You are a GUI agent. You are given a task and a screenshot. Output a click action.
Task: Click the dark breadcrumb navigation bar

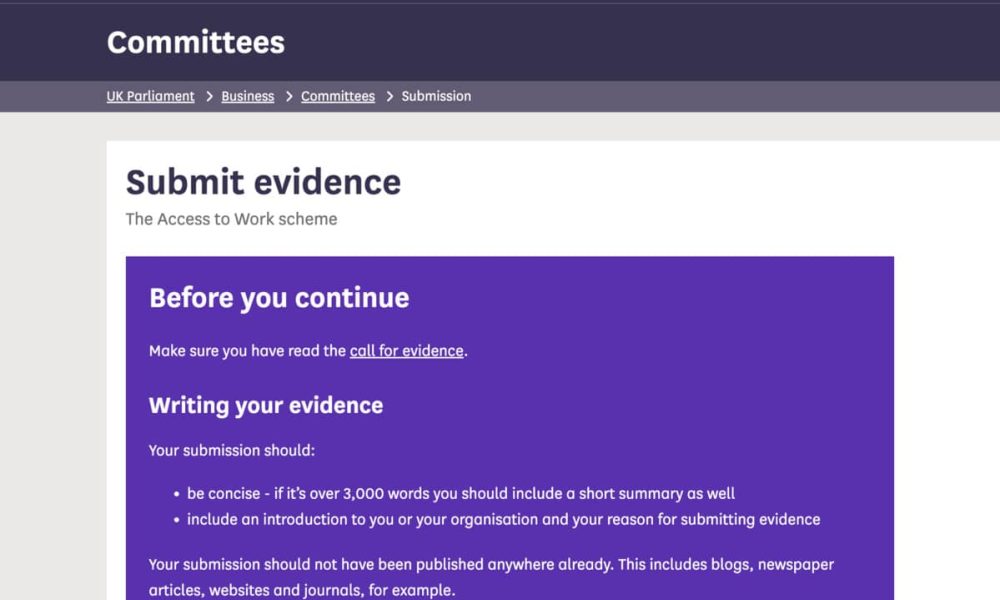coord(700,96)
